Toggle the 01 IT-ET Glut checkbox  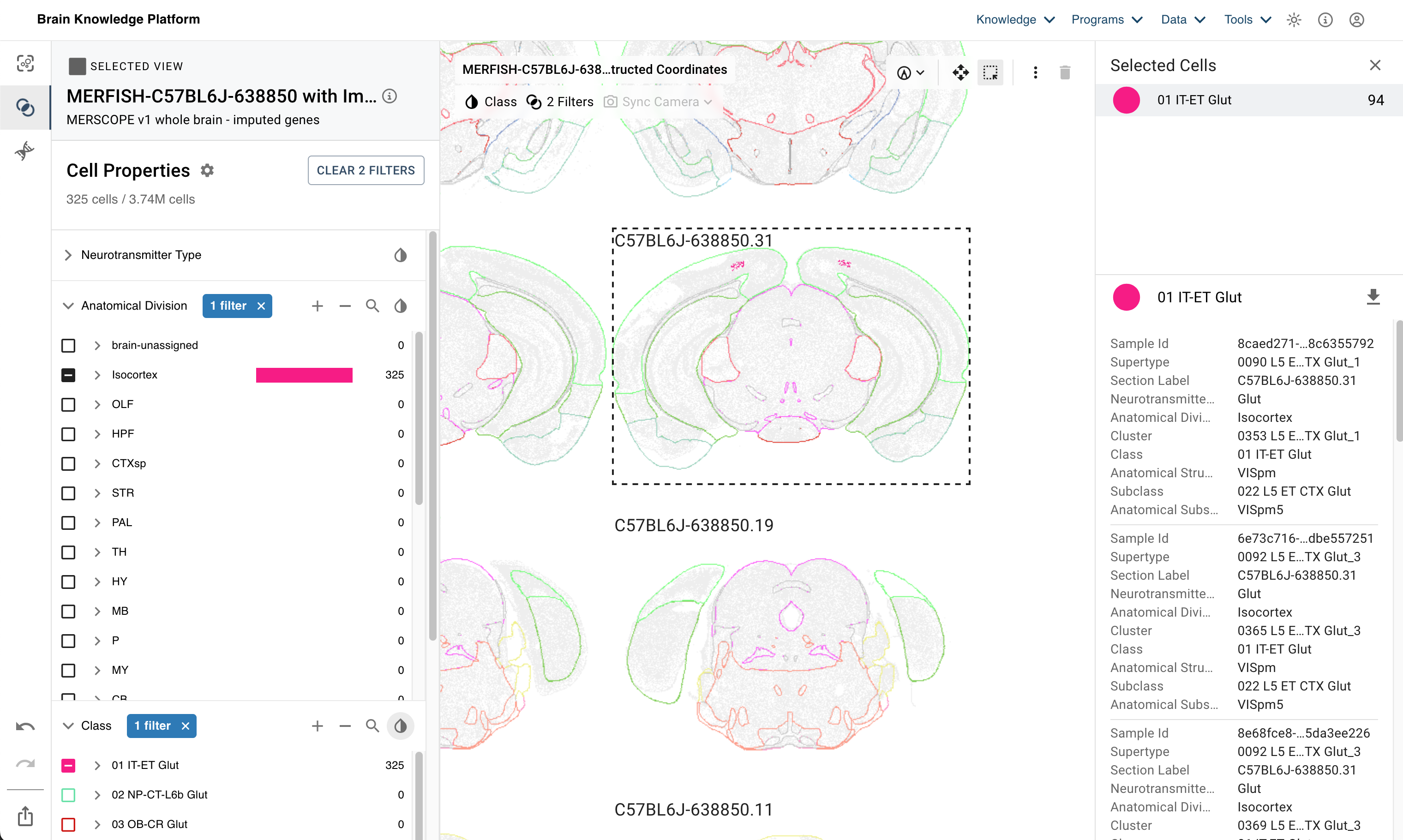click(x=68, y=766)
